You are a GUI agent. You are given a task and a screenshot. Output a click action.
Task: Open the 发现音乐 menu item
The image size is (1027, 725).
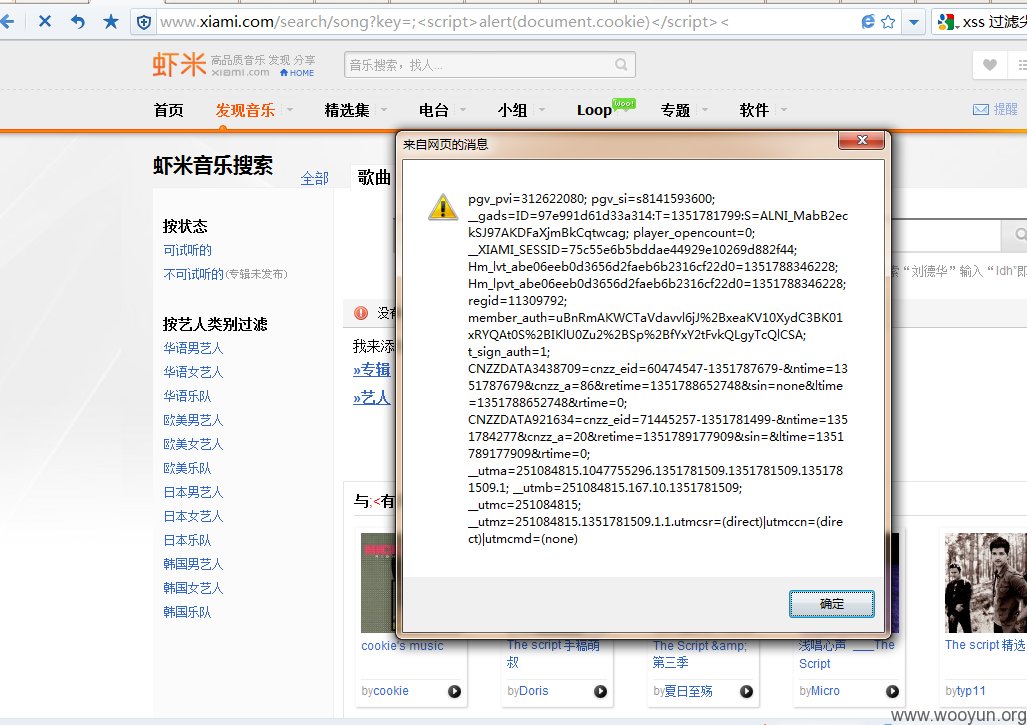click(245, 110)
